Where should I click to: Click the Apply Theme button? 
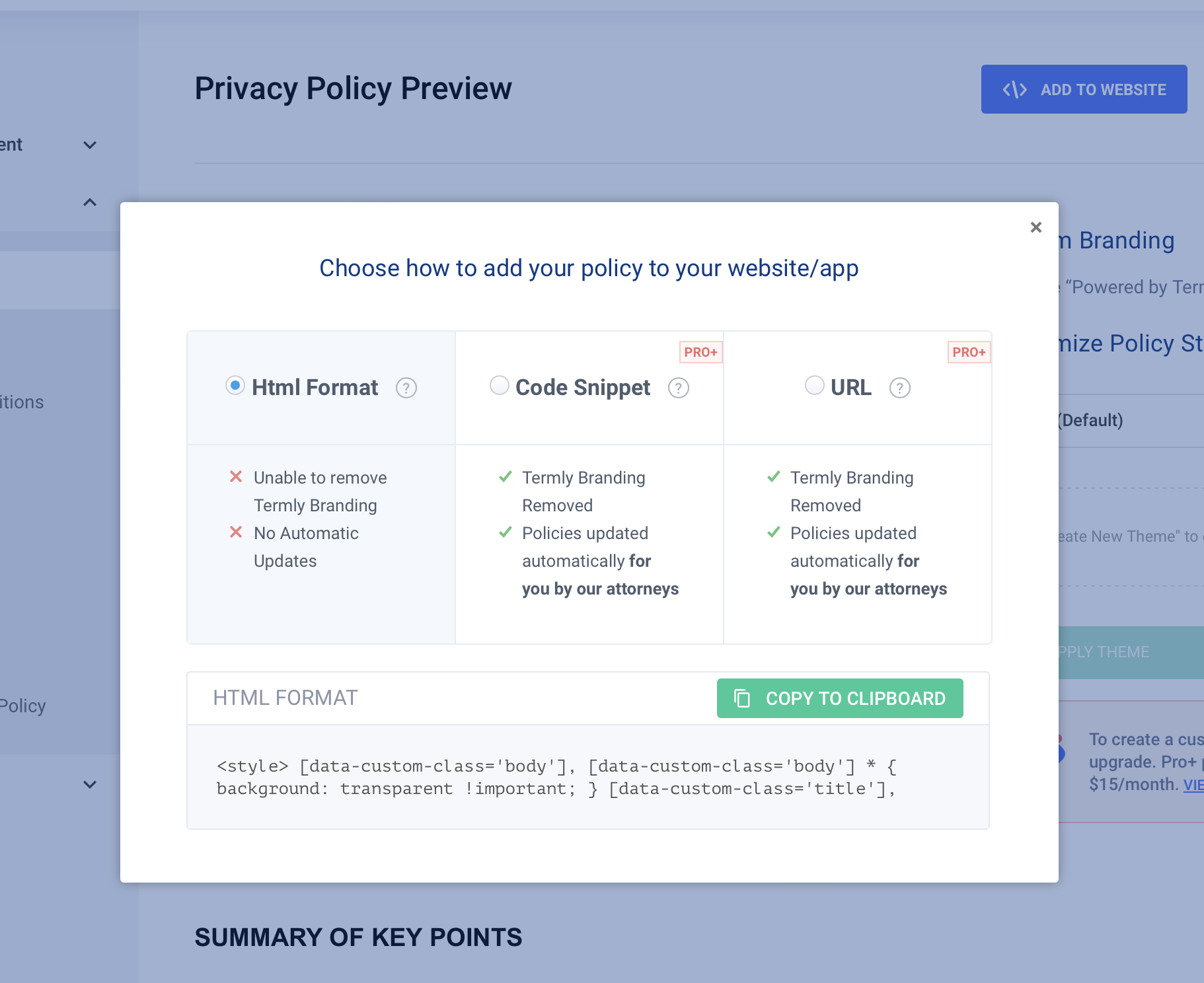click(x=1131, y=652)
